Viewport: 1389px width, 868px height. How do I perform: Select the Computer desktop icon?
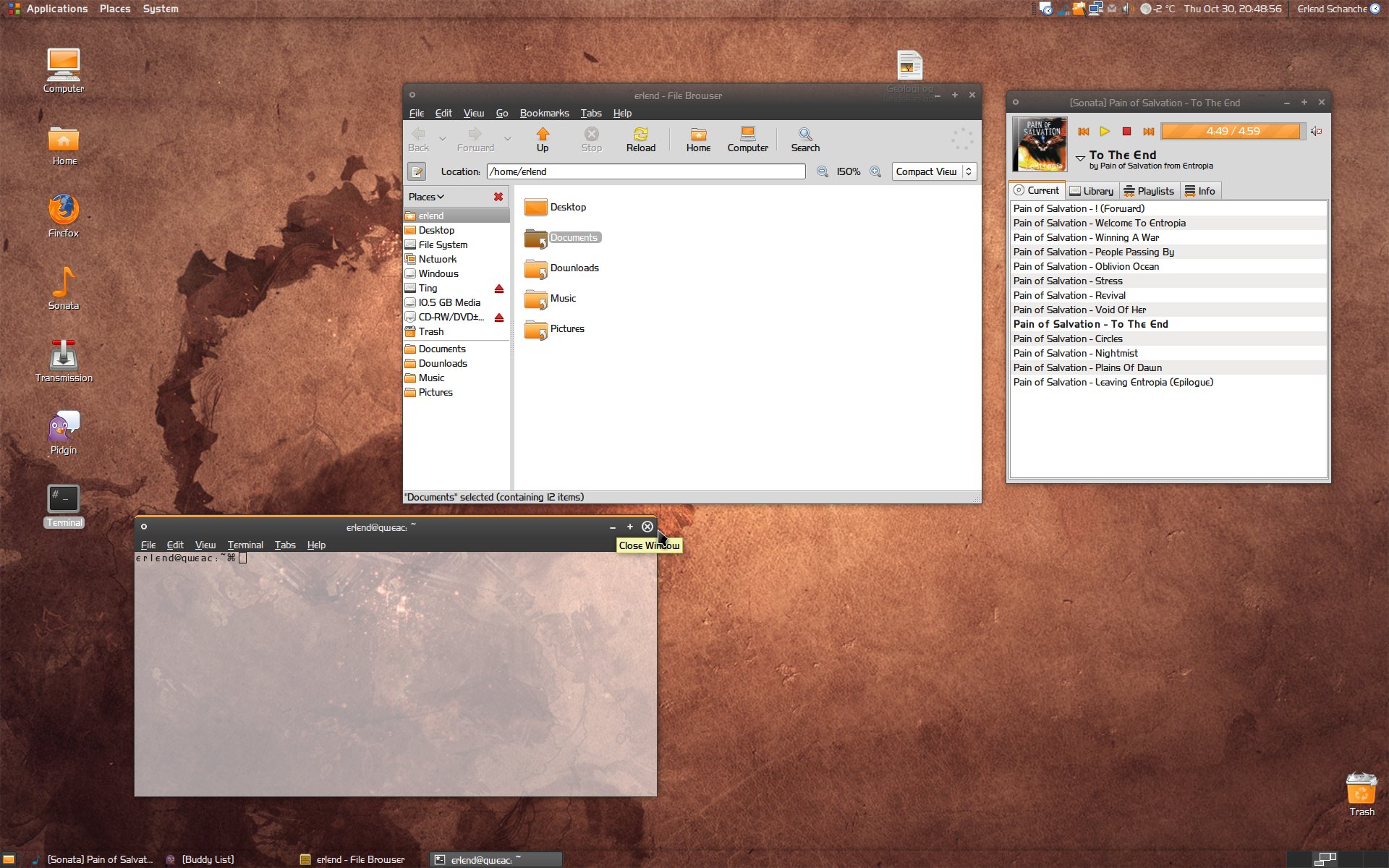[64, 71]
